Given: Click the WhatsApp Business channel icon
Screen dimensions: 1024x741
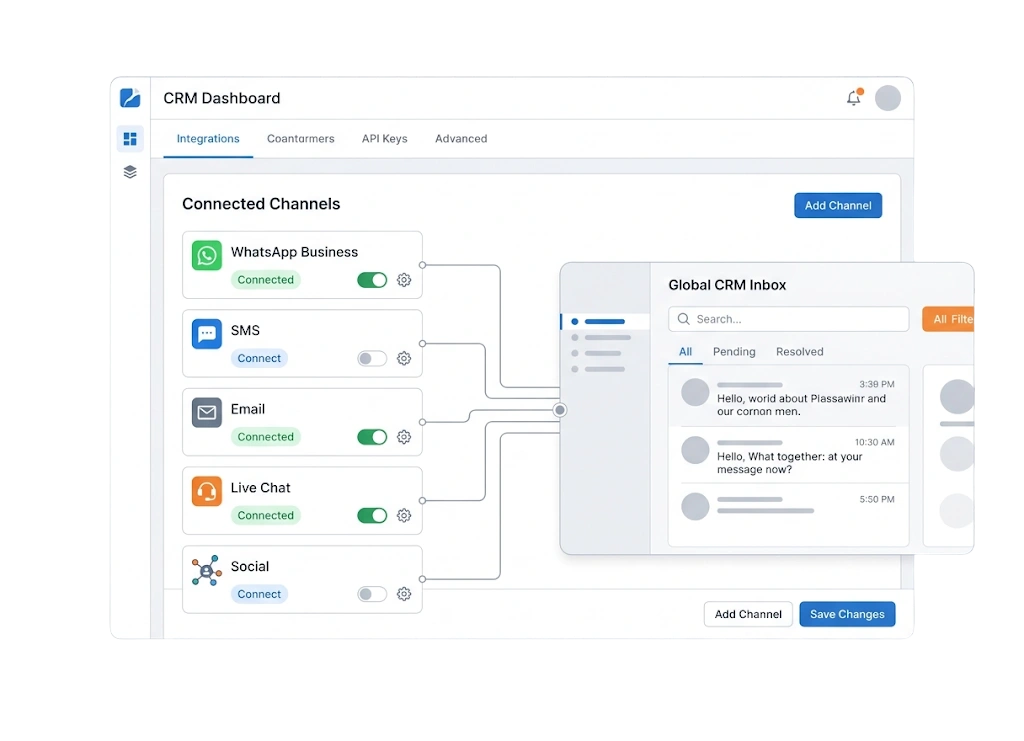Looking at the screenshot, I should coord(206,255).
